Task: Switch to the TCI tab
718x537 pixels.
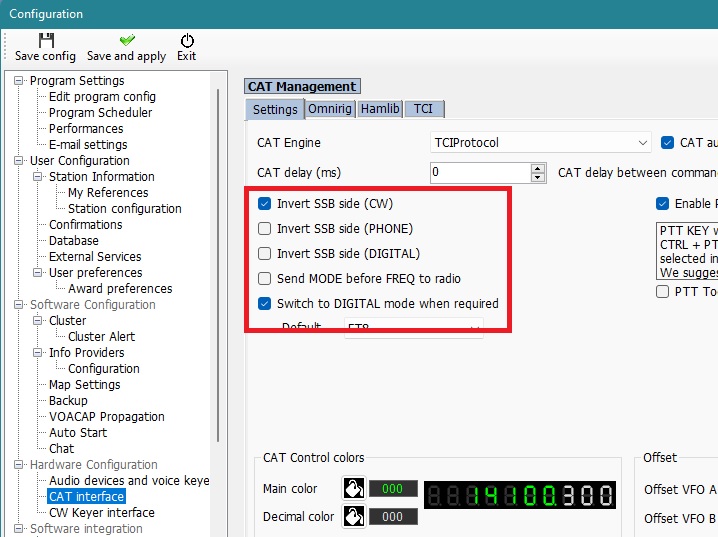Action: [424, 109]
